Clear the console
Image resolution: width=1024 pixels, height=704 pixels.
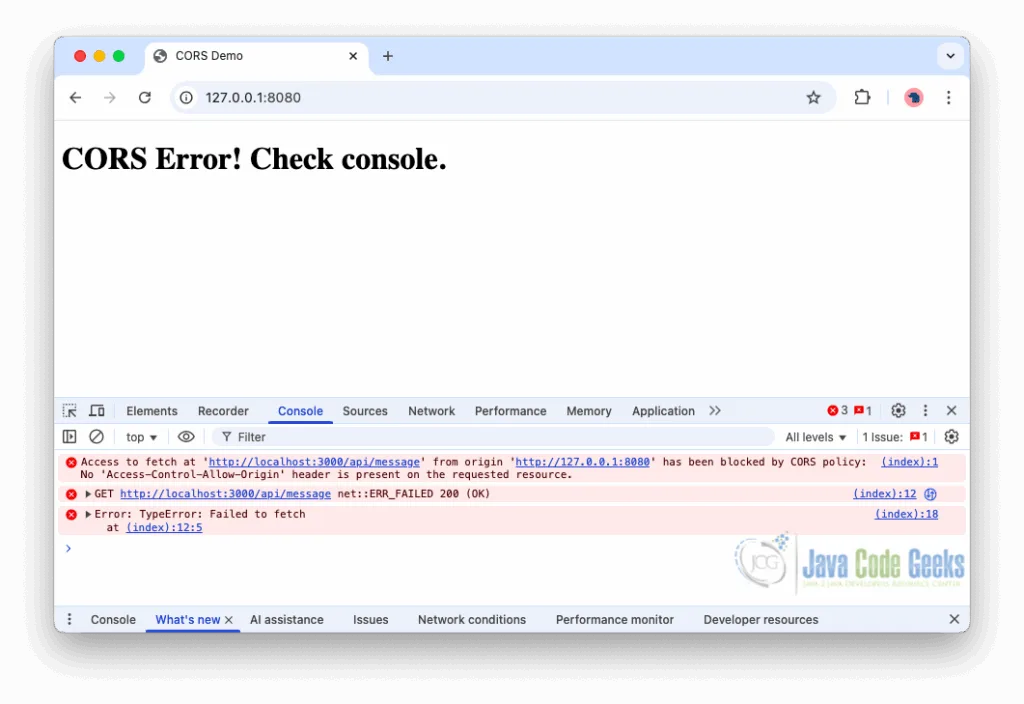(x=96, y=437)
